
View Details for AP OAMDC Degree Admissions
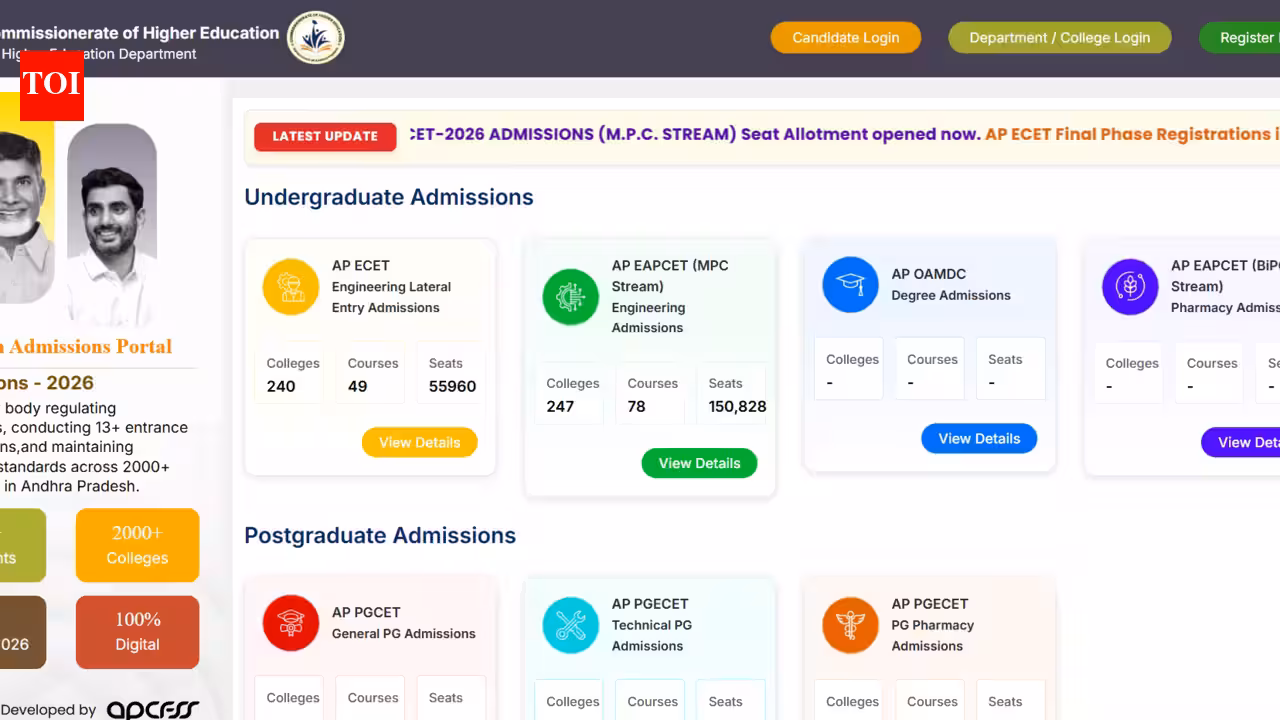[x=980, y=438]
